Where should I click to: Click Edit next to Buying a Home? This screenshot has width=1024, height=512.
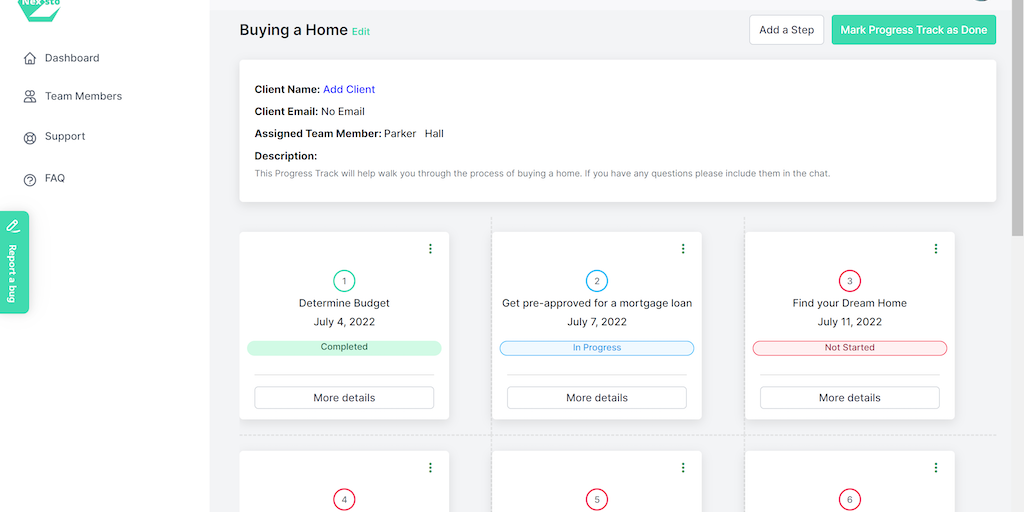click(x=361, y=32)
